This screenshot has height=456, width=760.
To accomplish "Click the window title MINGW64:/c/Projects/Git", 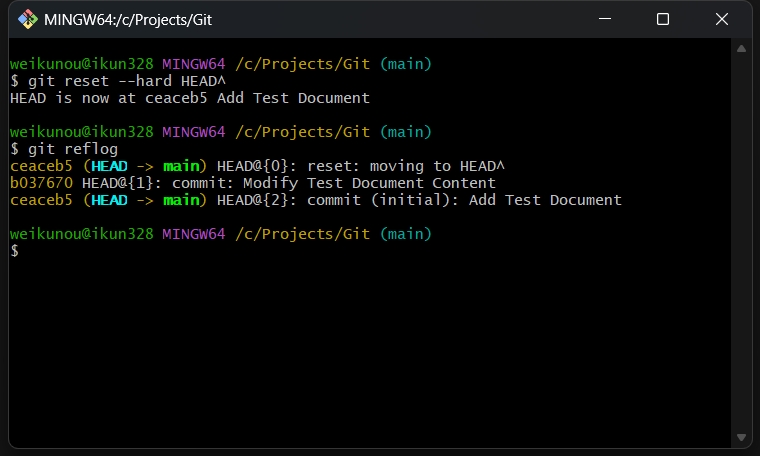I will click(128, 20).
